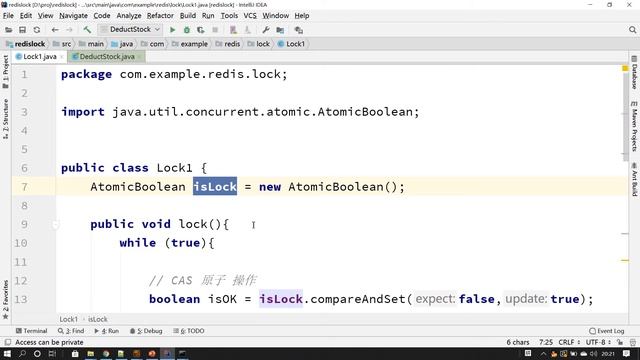Open the 1: Project side panel
640x360 pixels.
[x=5, y=72]
